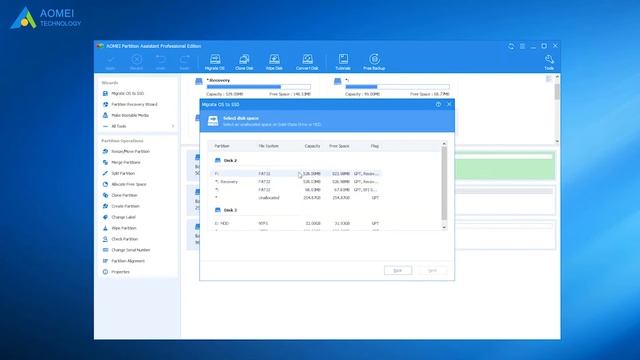Click the Migrate OS toolbar icon
The width and height of the screenshot is (640, 360).
click(x=215, y=62)
